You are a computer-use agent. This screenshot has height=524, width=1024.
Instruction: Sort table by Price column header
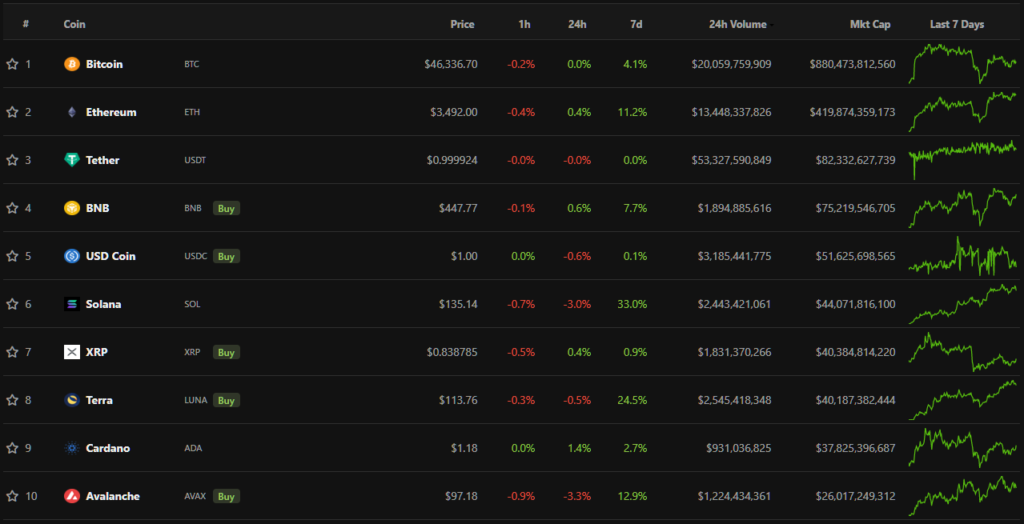tap(462, 24)
